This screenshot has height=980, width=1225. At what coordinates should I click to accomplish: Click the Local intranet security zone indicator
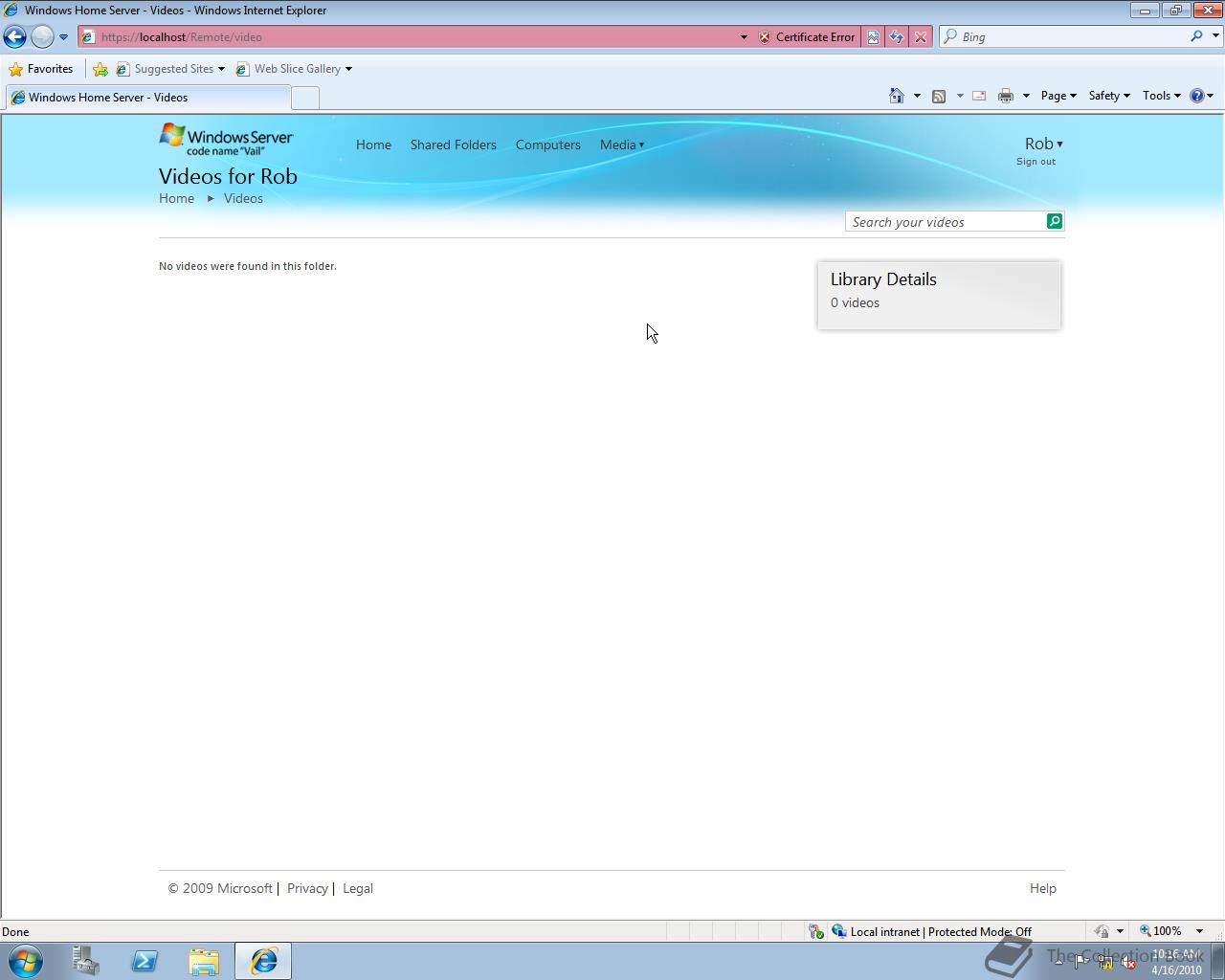click(932, 931)
